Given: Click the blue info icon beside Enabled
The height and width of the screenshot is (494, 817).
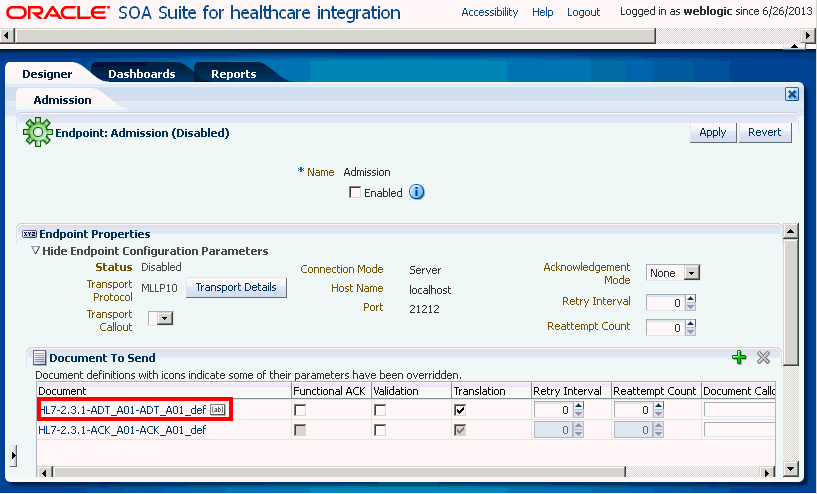Looking at the screenshot, I should tap(416, 192).
